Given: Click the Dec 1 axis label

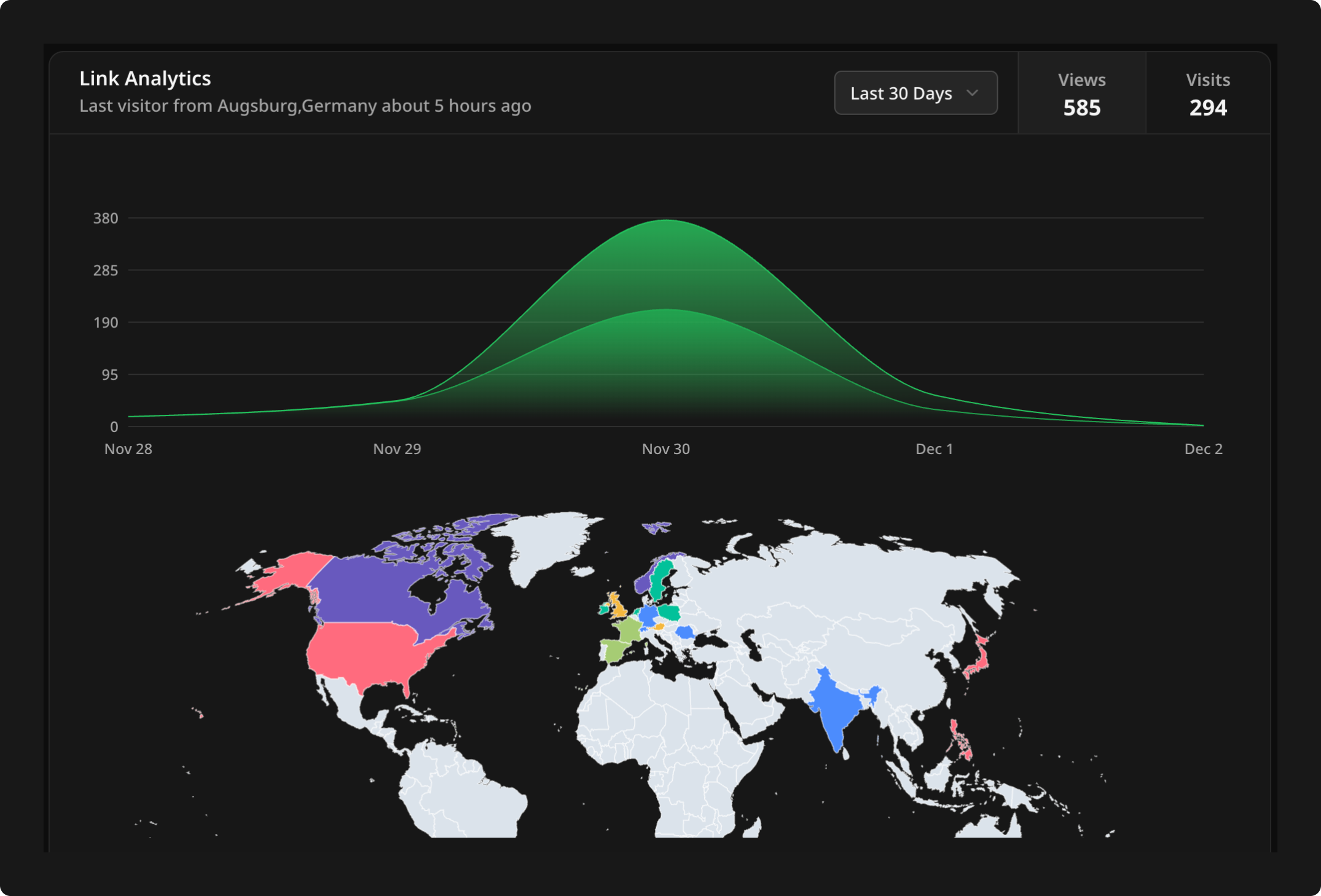Looking at the screenshot, I should click(934, 449).
